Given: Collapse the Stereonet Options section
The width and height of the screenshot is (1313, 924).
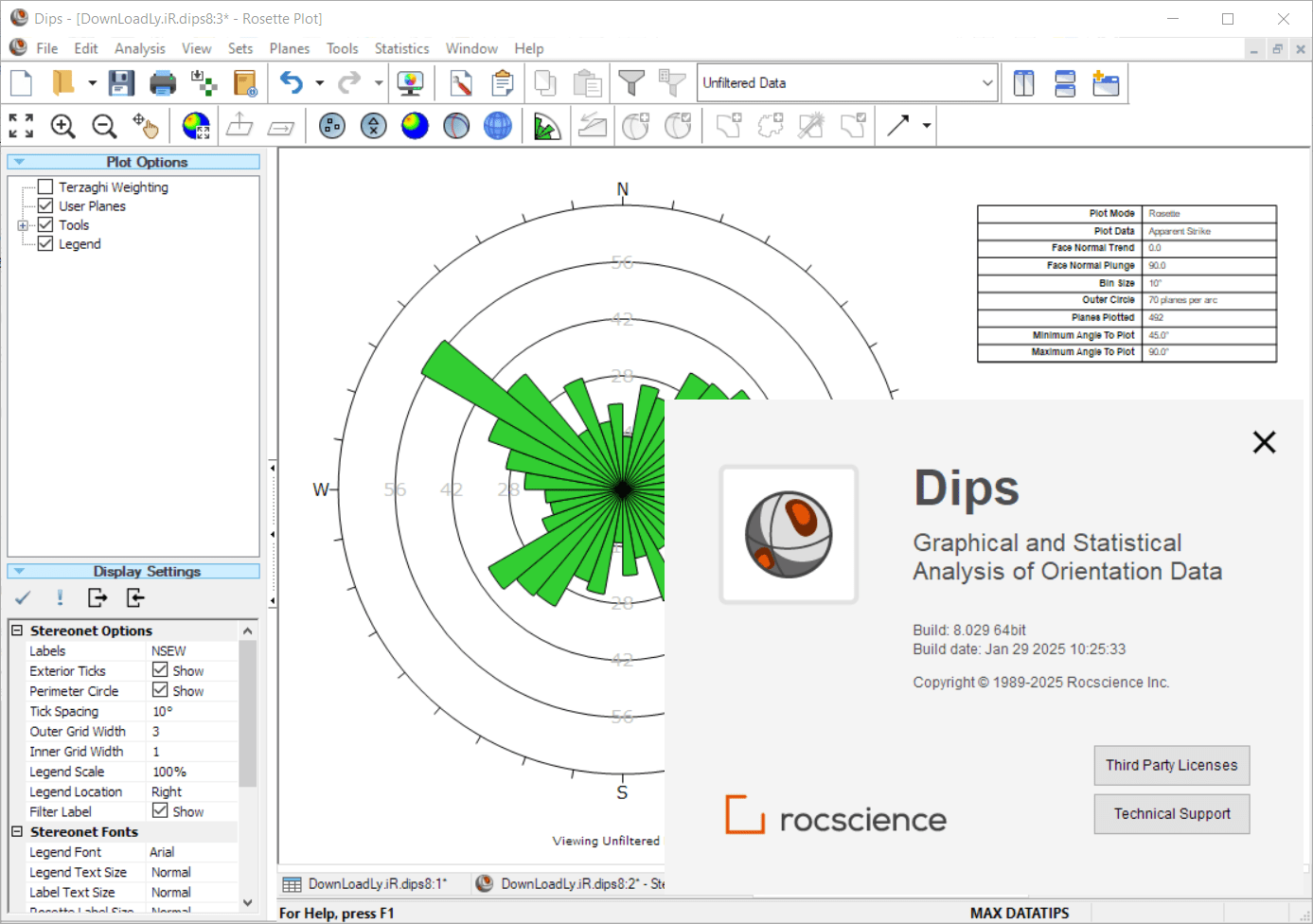Looking at the screenshot, I should point(17,631).
